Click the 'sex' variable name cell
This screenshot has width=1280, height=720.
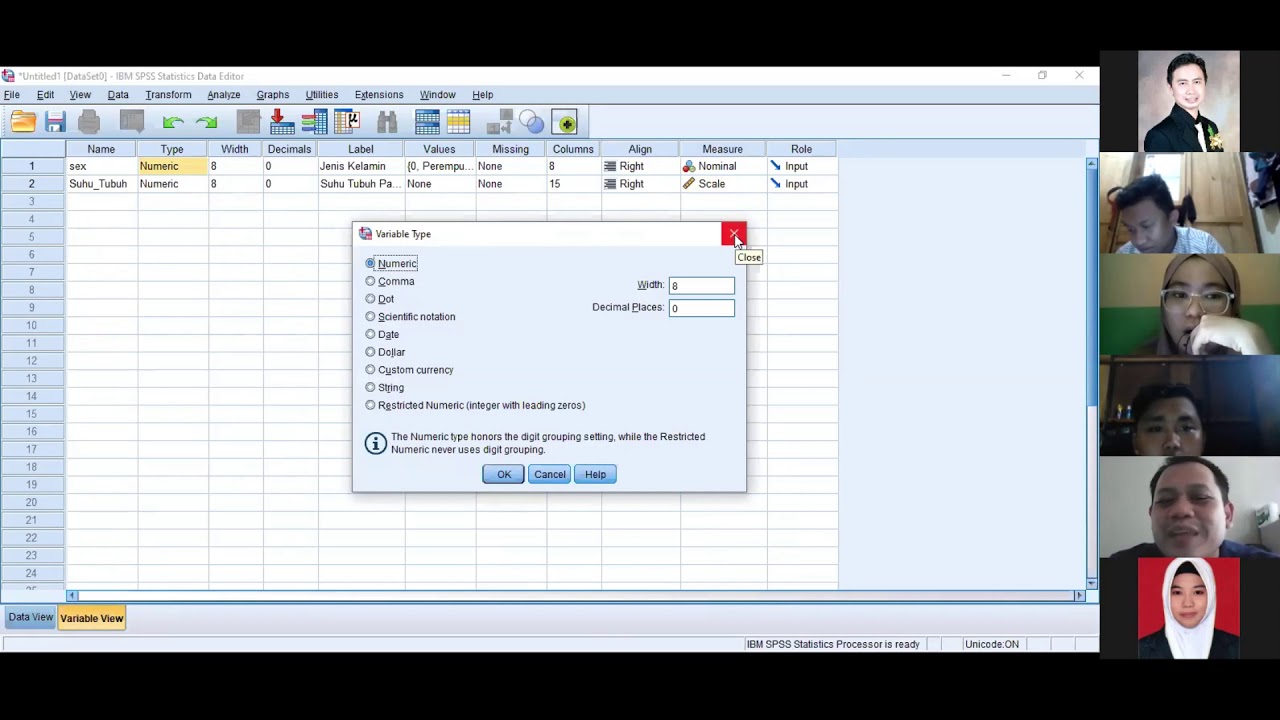click(101, 166)
